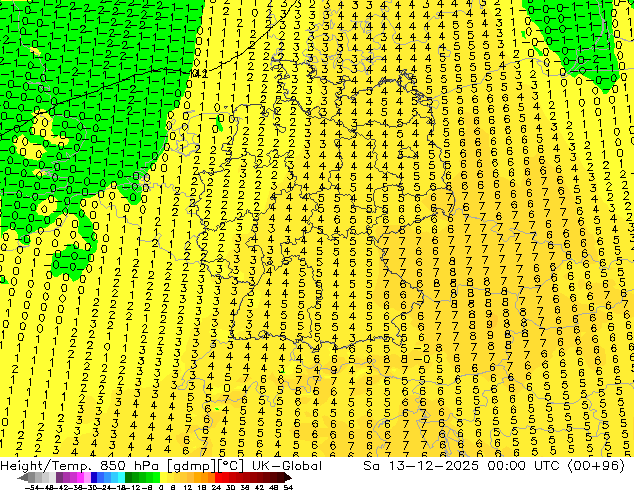Click the '[°C]' unit label
634x490 pixels.
pos(230,466)
